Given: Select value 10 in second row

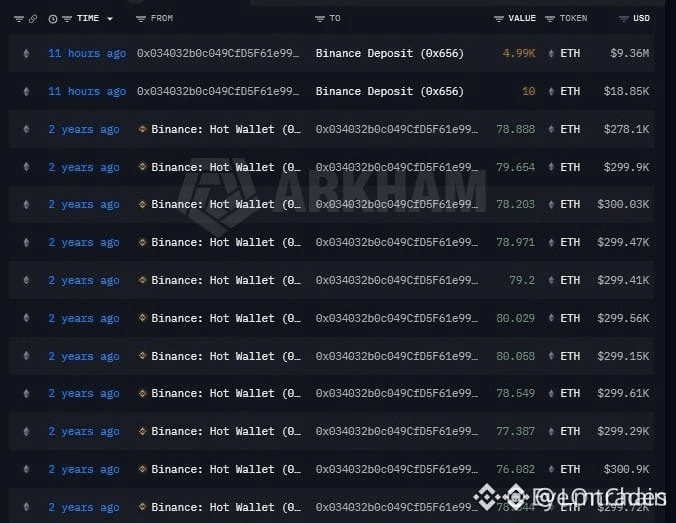Looking at the screenshot, I should click(529, 91).
